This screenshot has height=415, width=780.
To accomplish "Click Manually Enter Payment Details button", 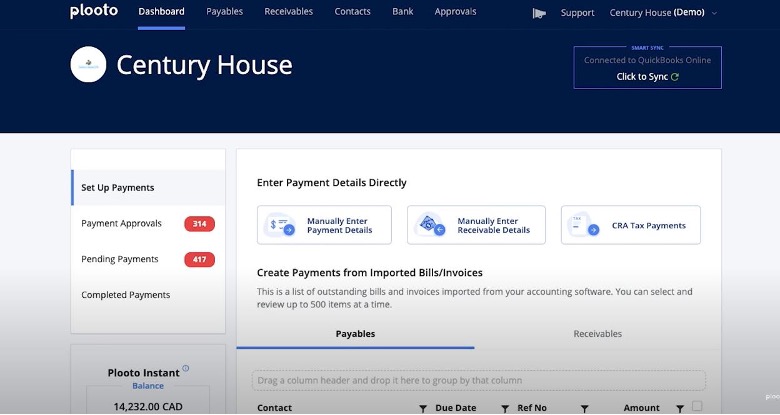I will click(x=324, y=225).
